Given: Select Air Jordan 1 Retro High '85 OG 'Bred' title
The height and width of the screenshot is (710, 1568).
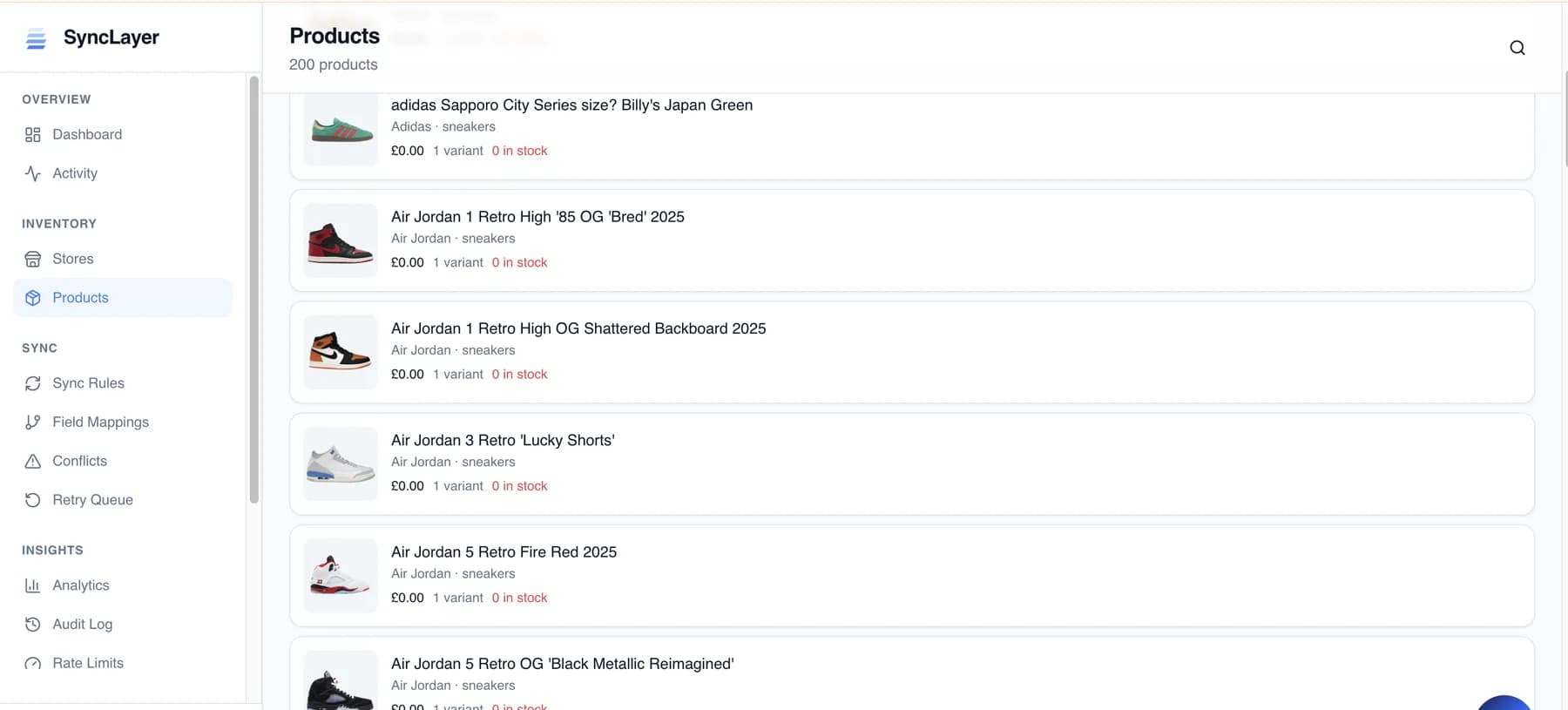Looking at the screenshot, I should click(537, 217).
